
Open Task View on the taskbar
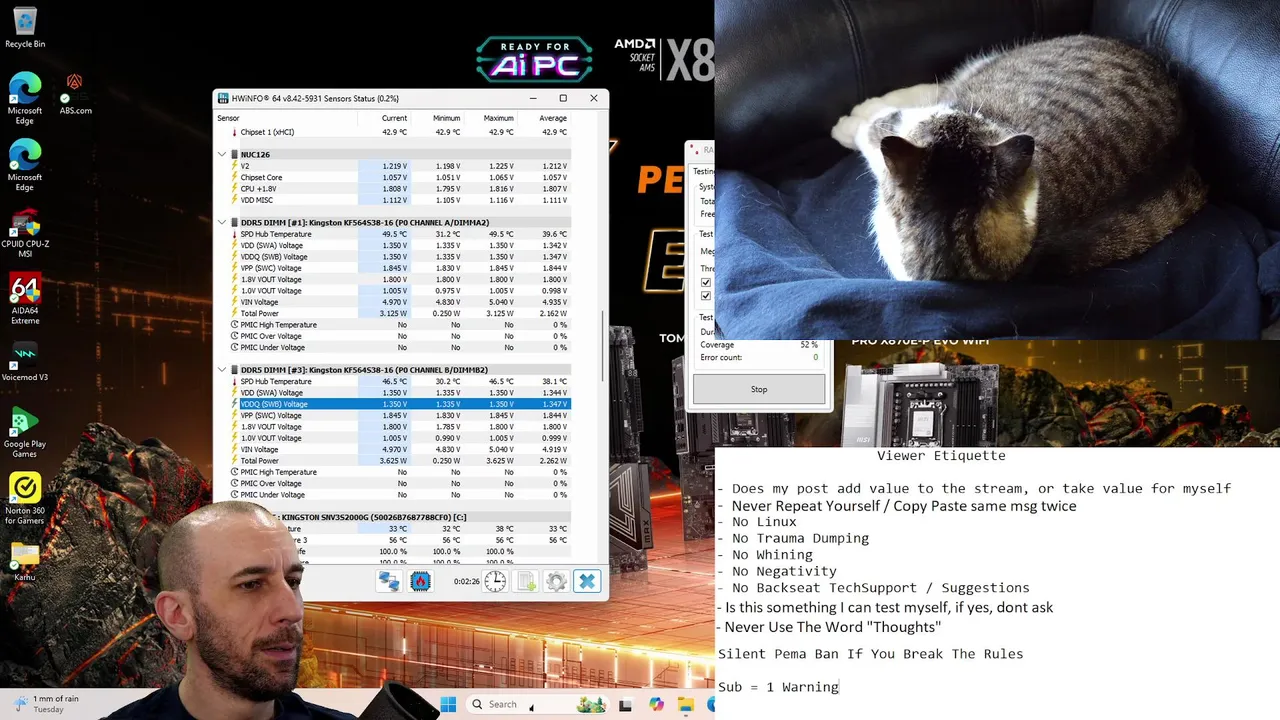coord(625,704)
